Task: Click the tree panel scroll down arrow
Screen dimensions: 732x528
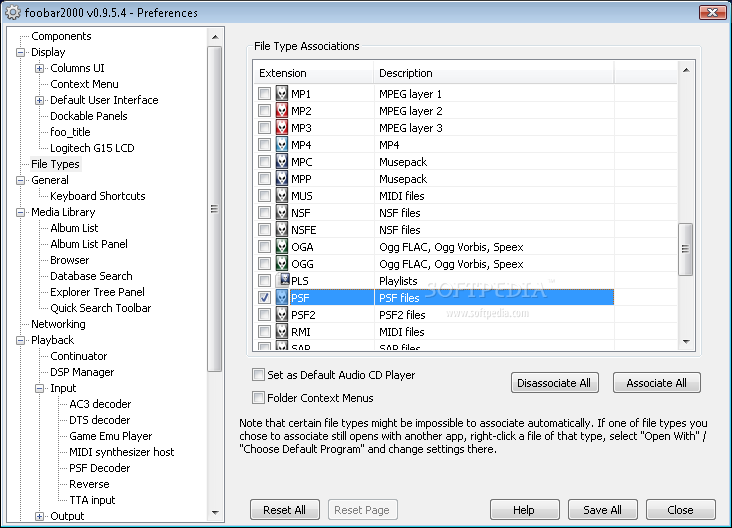Action: point(215,513)
